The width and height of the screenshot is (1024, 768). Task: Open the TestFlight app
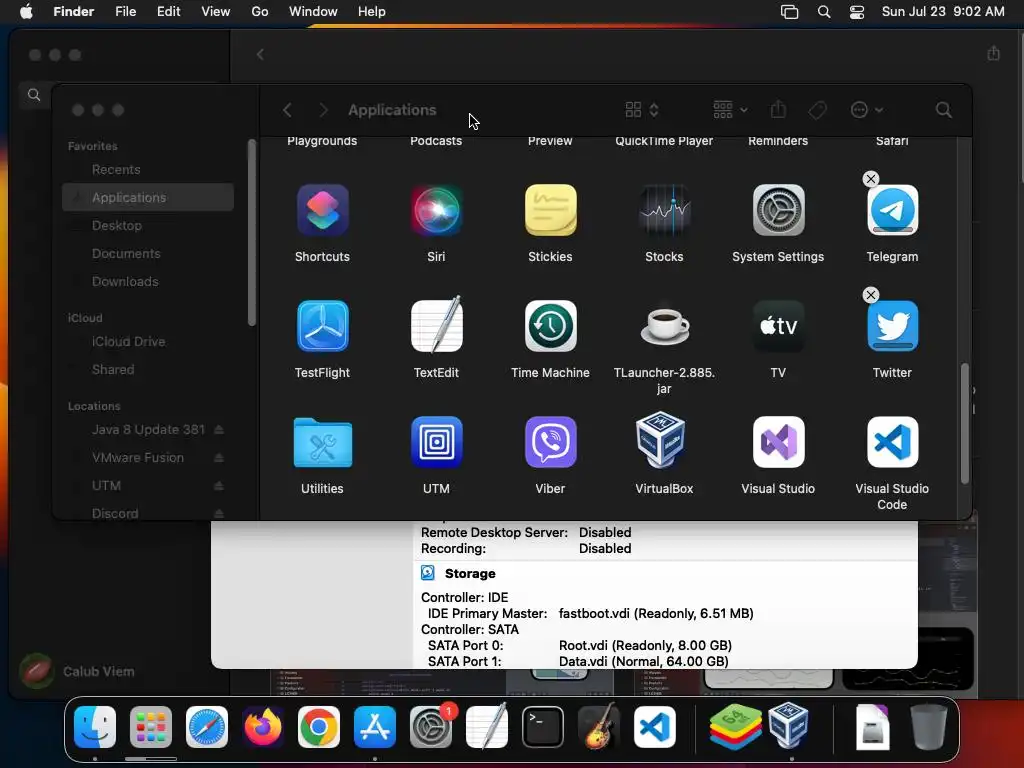(322, 326)
